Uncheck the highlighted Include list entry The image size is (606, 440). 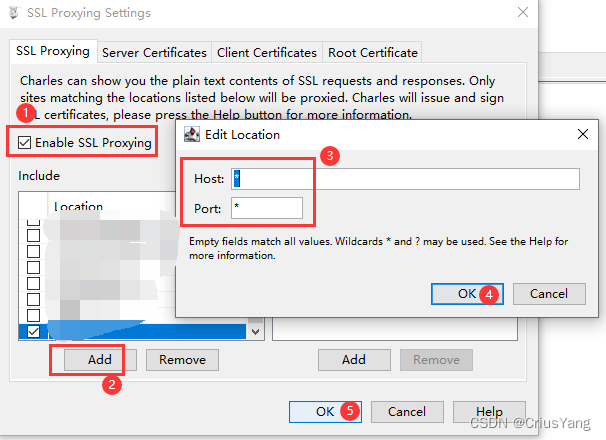coord(34,331)
